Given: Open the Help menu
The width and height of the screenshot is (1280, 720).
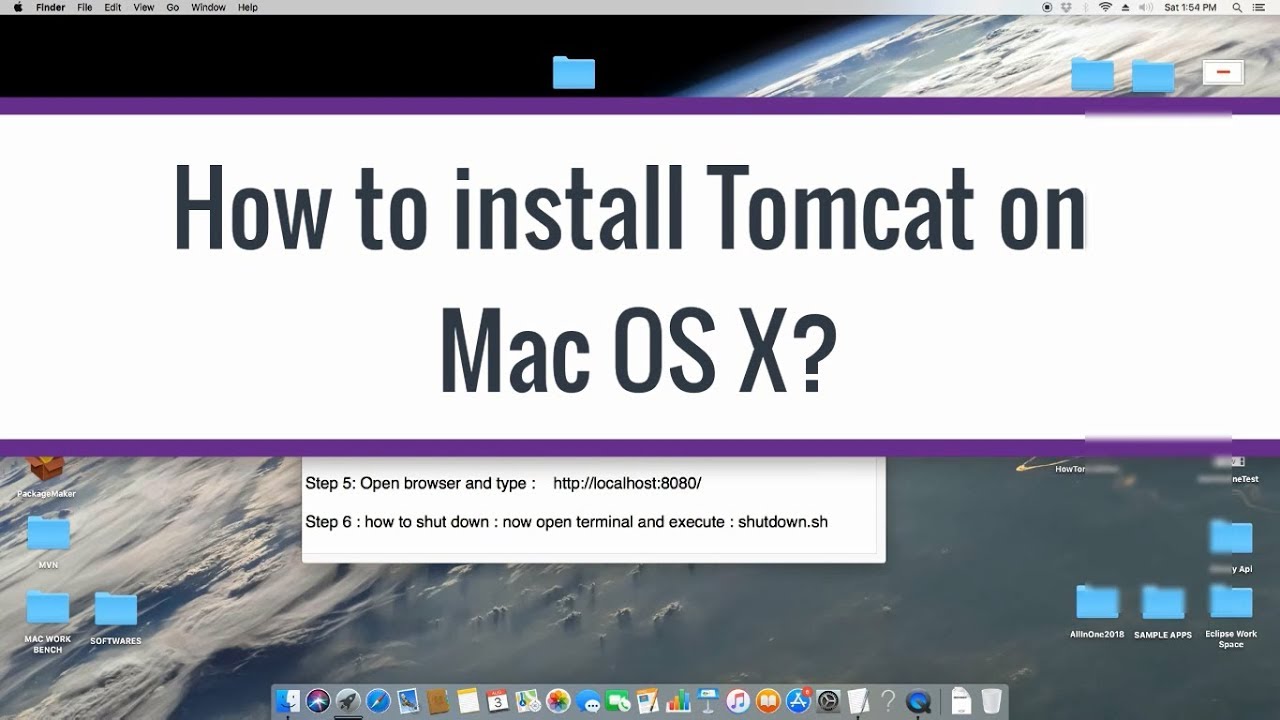Looking at the screenshot, I should [248, 7].
